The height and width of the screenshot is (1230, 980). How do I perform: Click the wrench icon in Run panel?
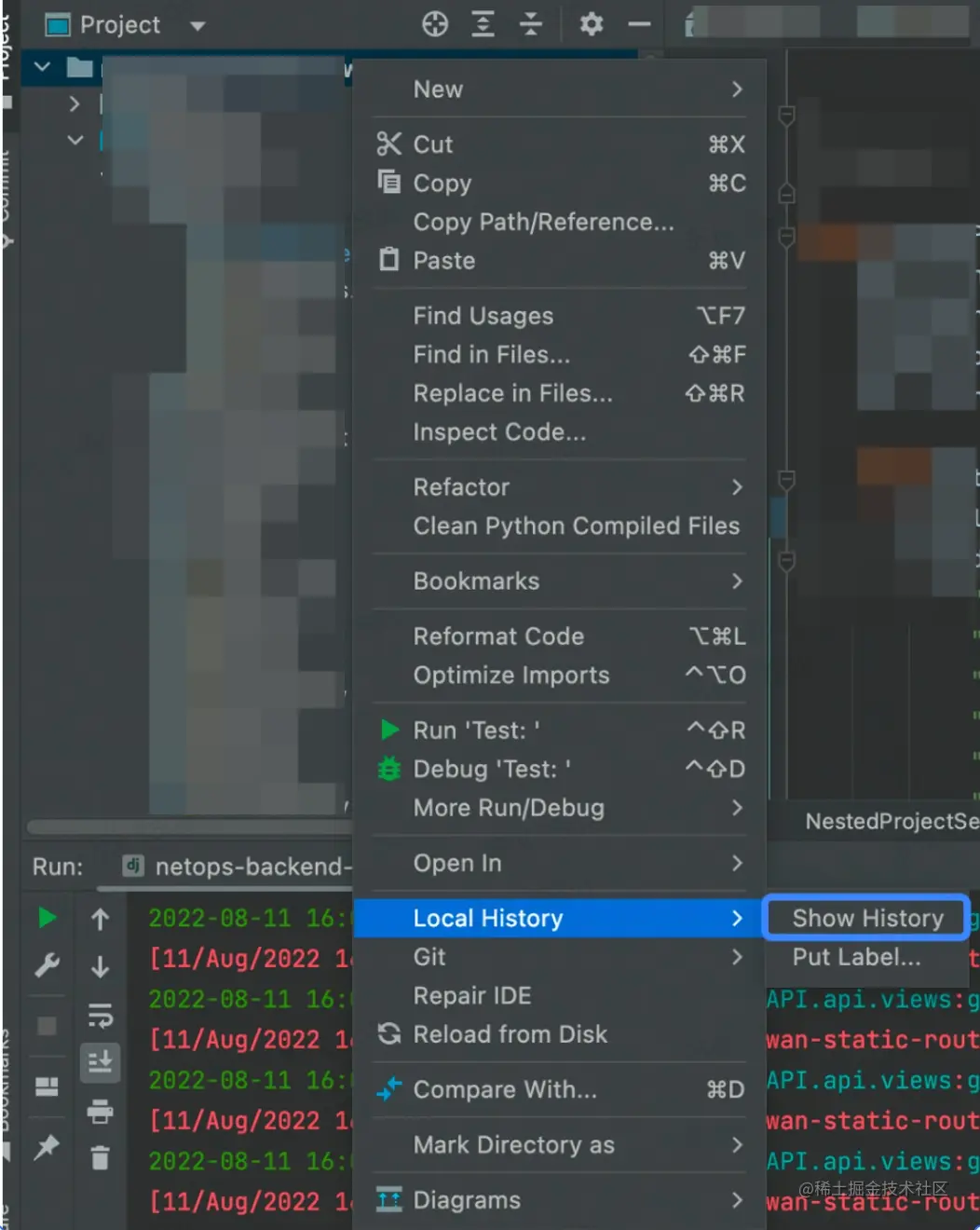click(x=47, y=965)
